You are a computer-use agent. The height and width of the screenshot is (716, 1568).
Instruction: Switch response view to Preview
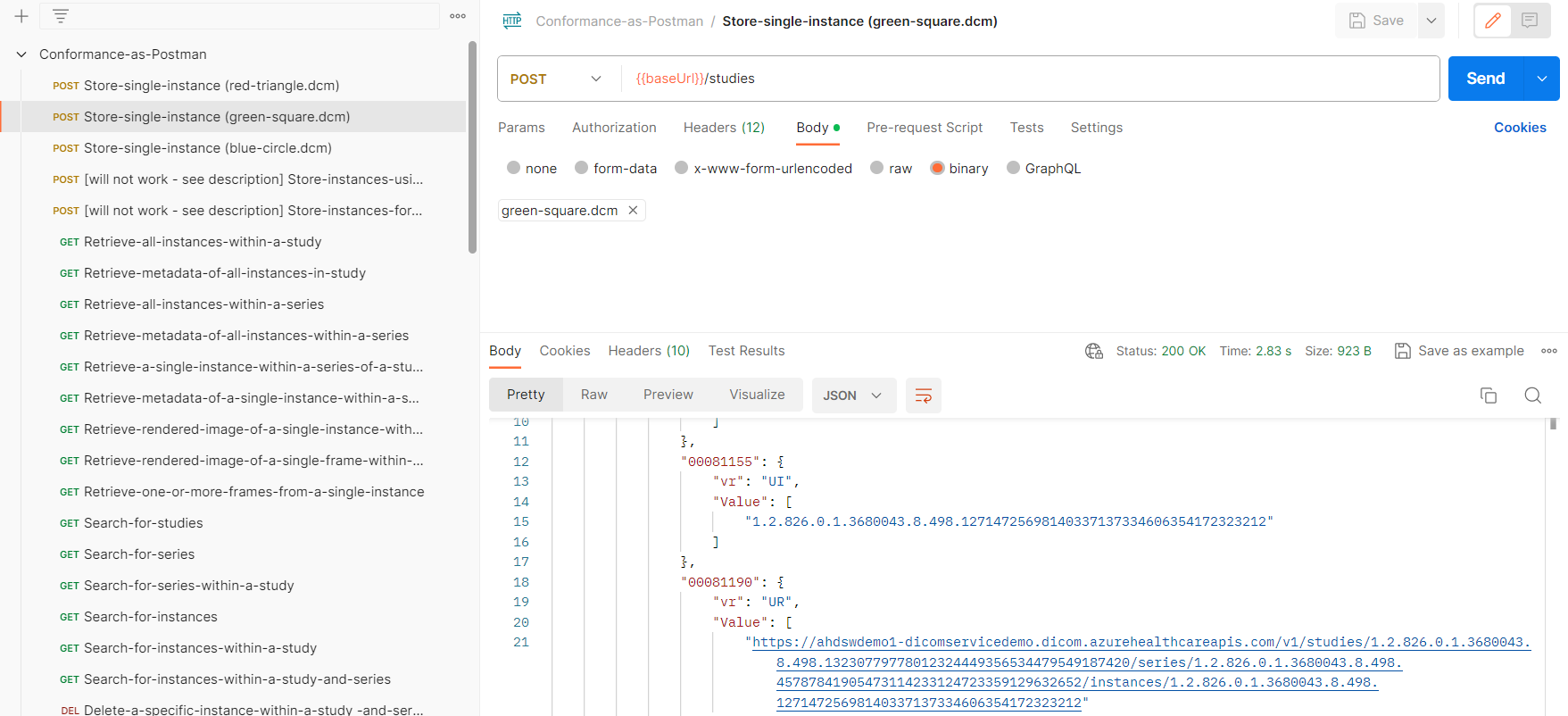tap(668, 395)
